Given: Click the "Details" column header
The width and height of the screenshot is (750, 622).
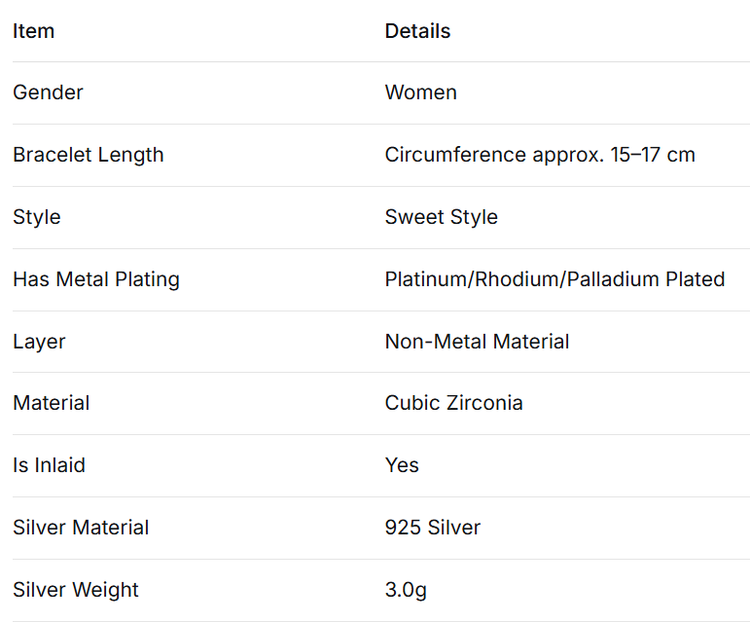Looking at the screenshot, I should (417, 31).
